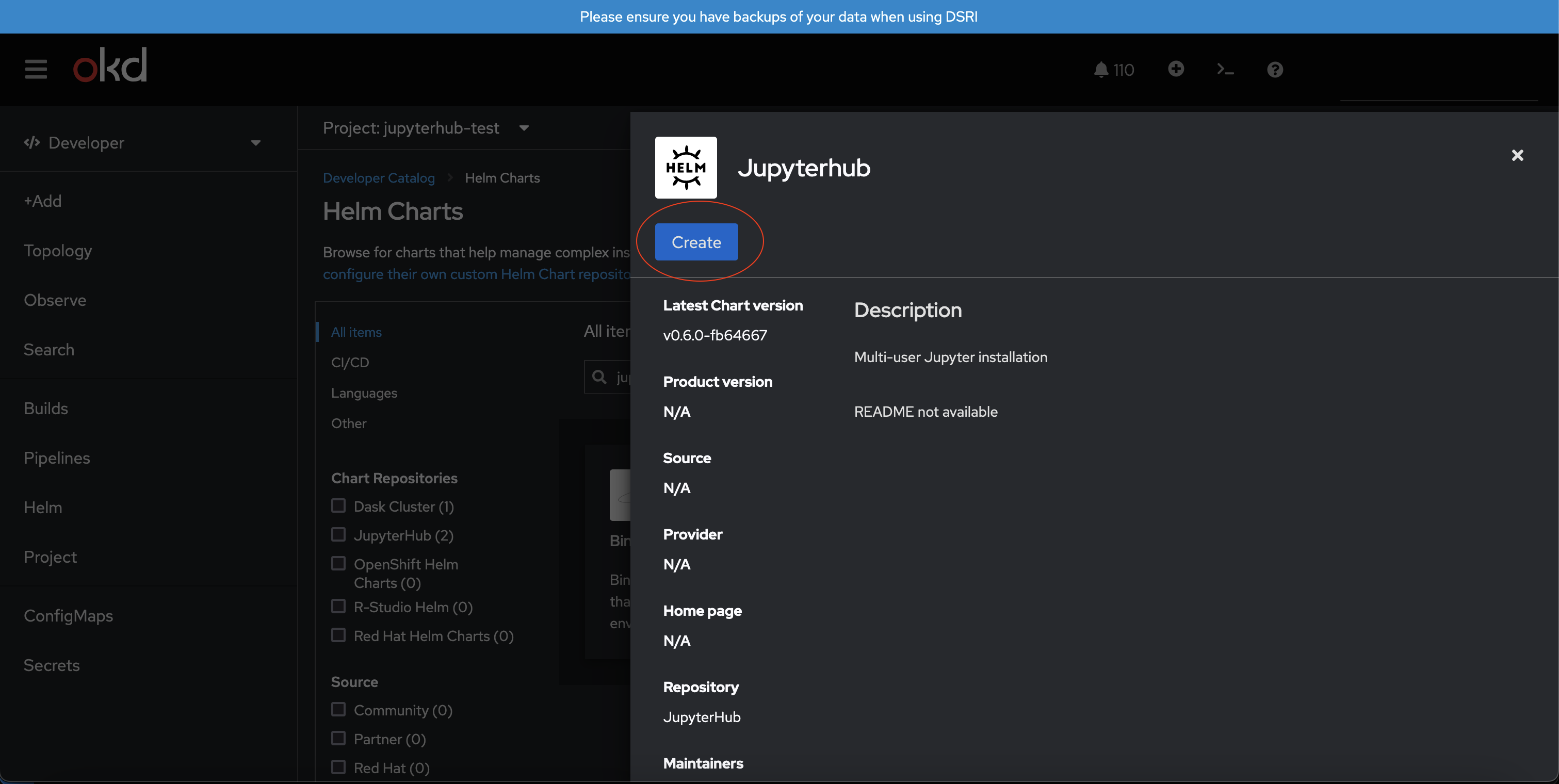Click the DSRI backup banner message
Viewport: 1559px width, 784px height.
click(778, 17)
